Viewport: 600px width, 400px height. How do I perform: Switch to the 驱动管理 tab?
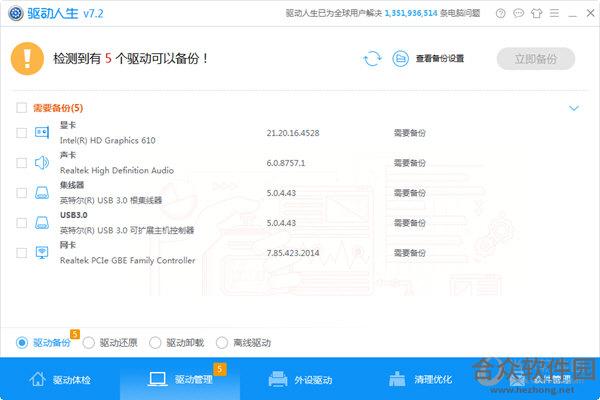(180, 379)
